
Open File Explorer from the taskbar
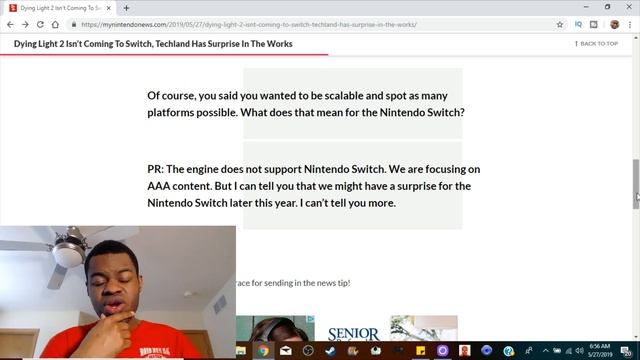point(241,351)
